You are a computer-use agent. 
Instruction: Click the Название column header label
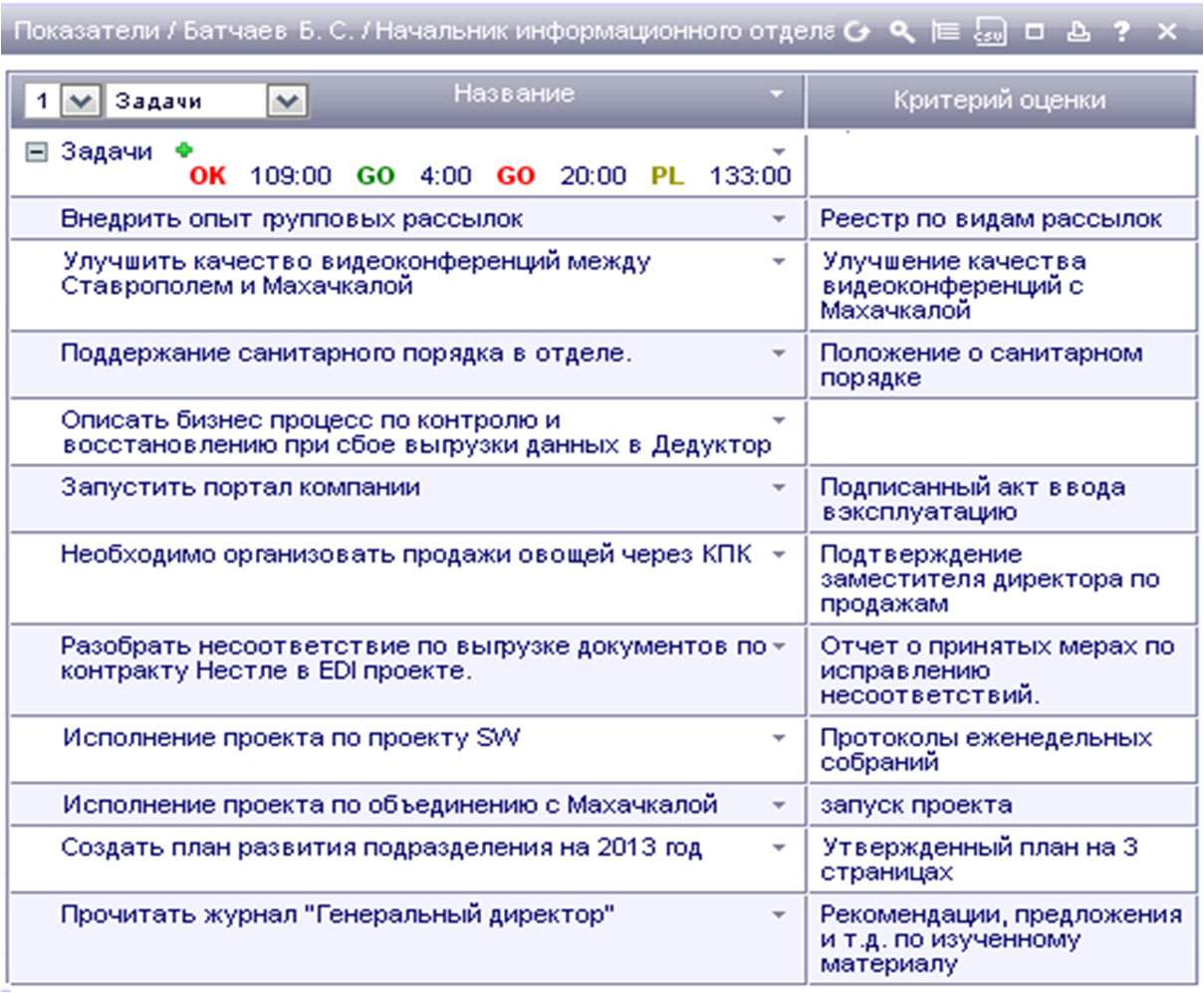[x=514, y=94]
